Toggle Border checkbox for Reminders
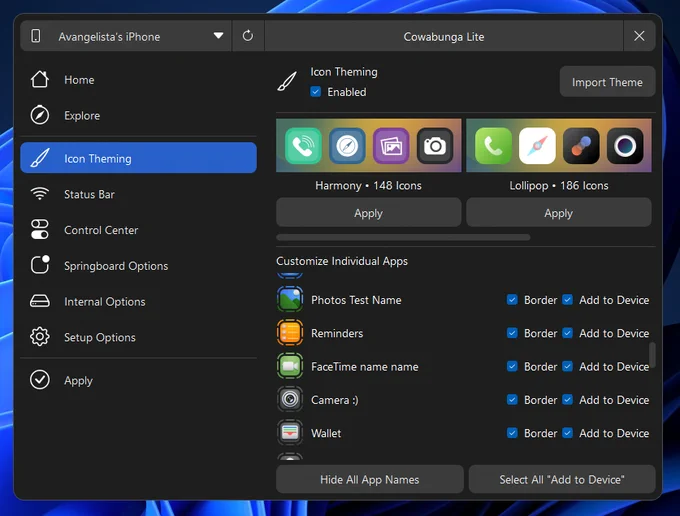The height and width of the screenshot is (516, 680). [512, 333]
